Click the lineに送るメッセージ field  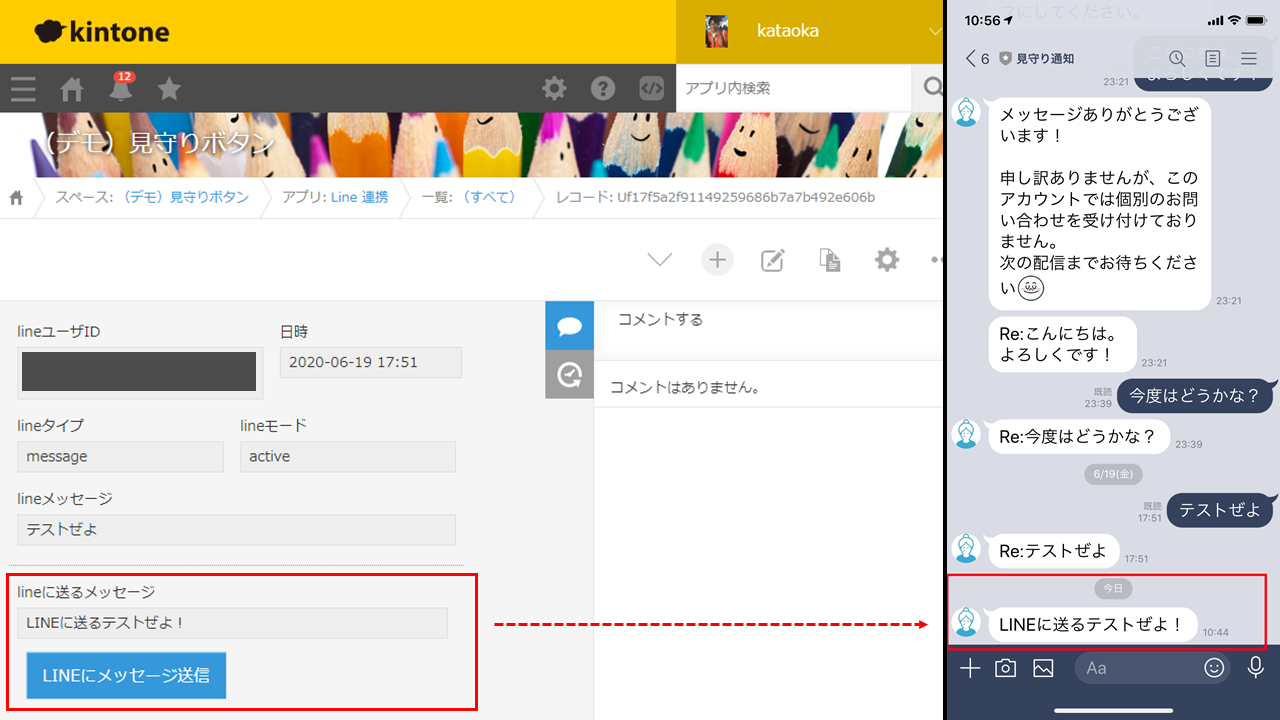point(233,623)
